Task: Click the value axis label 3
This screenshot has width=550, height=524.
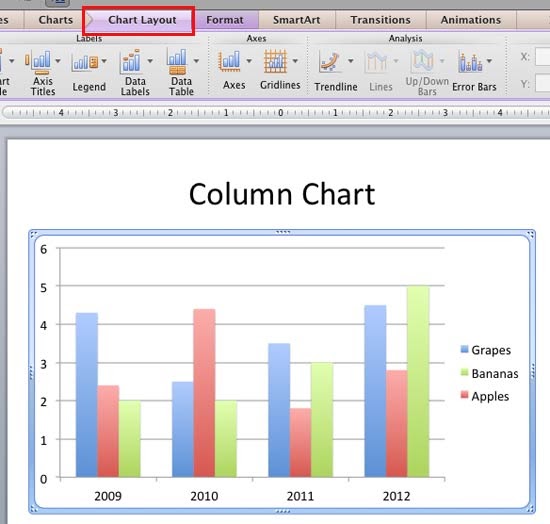Action: (43, 364)
